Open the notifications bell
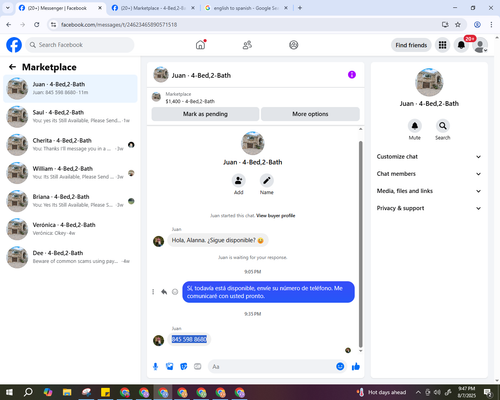 [461, 45]
